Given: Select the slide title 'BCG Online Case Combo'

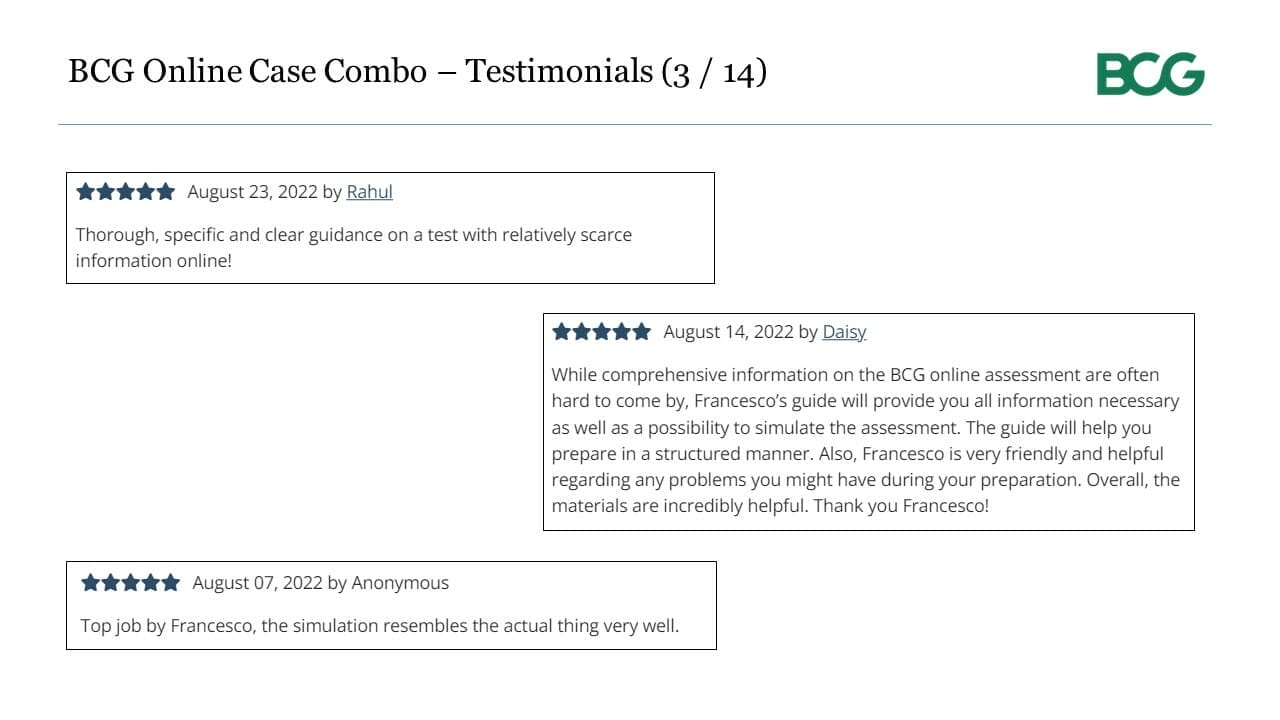Looking at the screenshot, I should click(247, 71).
